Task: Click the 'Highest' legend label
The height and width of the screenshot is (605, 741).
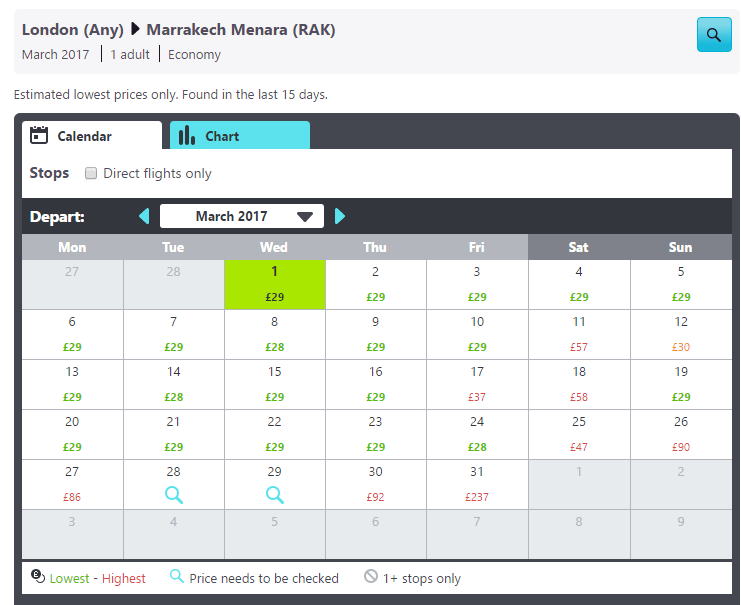Action: pyautogui.click(x=124, y=578)
